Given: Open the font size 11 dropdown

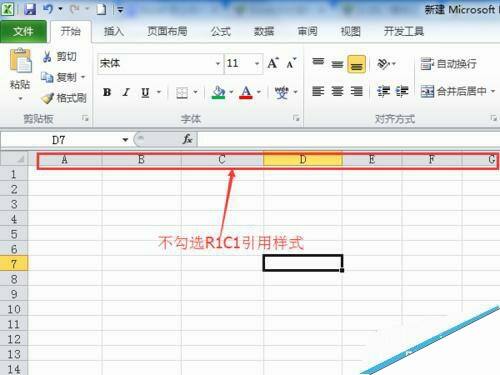Looking at the screenshot, I should pos(257,63).
